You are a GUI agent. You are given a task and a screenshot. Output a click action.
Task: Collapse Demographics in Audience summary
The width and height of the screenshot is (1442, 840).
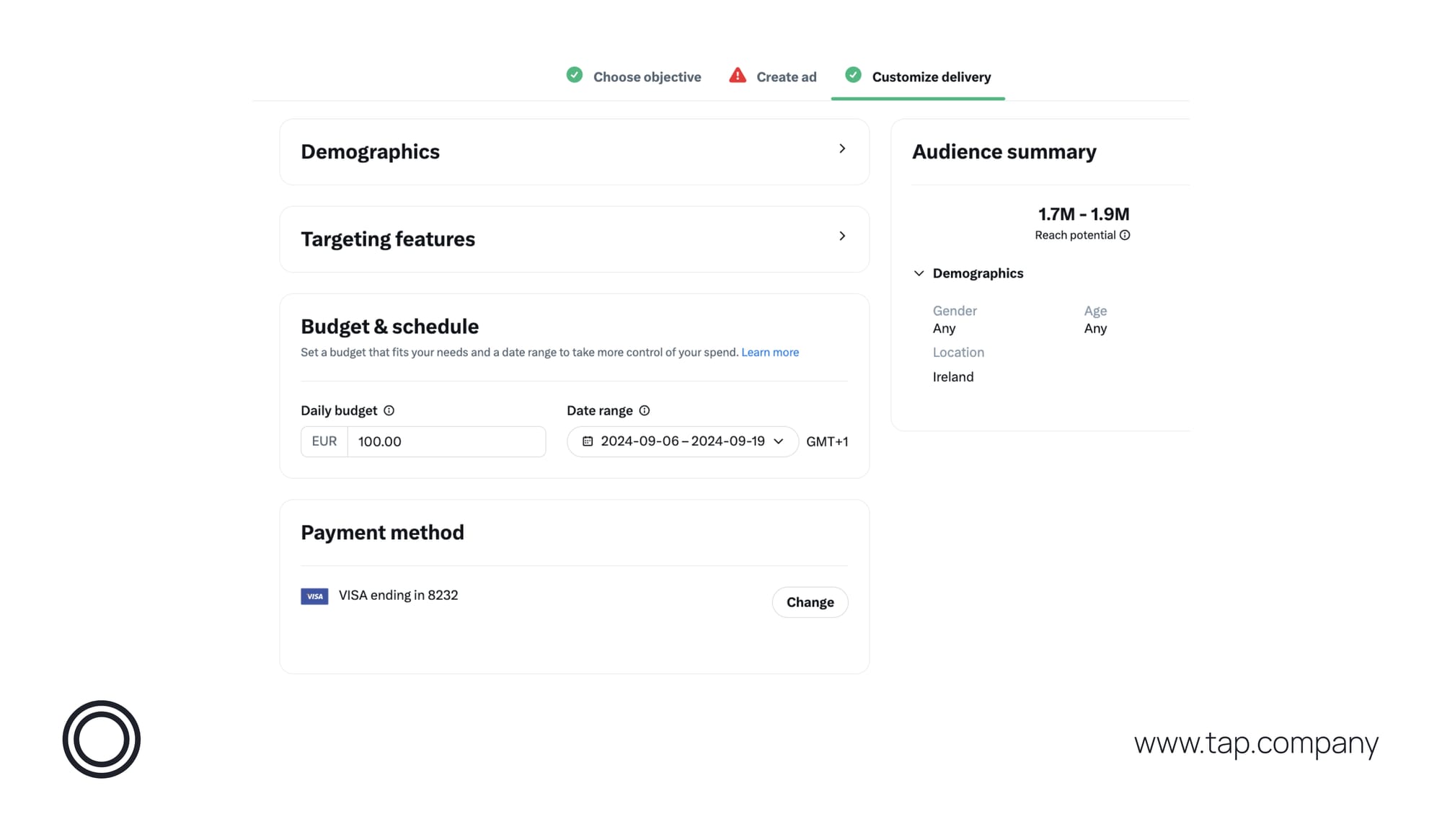tap(919, 273)
